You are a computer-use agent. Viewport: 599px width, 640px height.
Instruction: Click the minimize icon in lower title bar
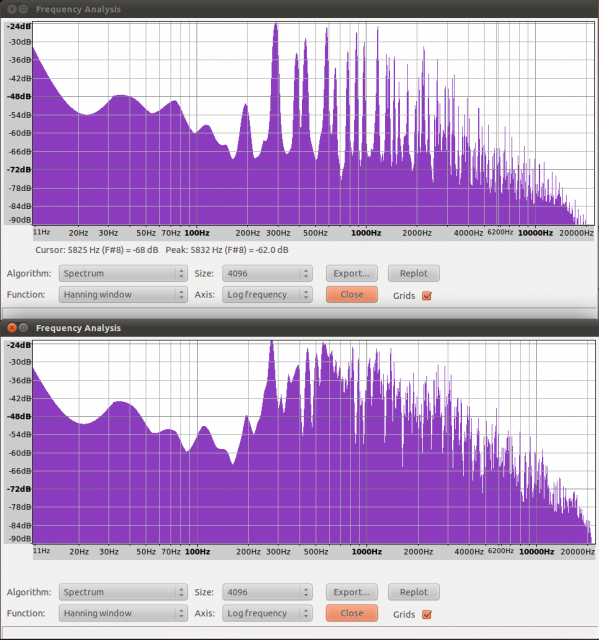(x=24, y=328)
